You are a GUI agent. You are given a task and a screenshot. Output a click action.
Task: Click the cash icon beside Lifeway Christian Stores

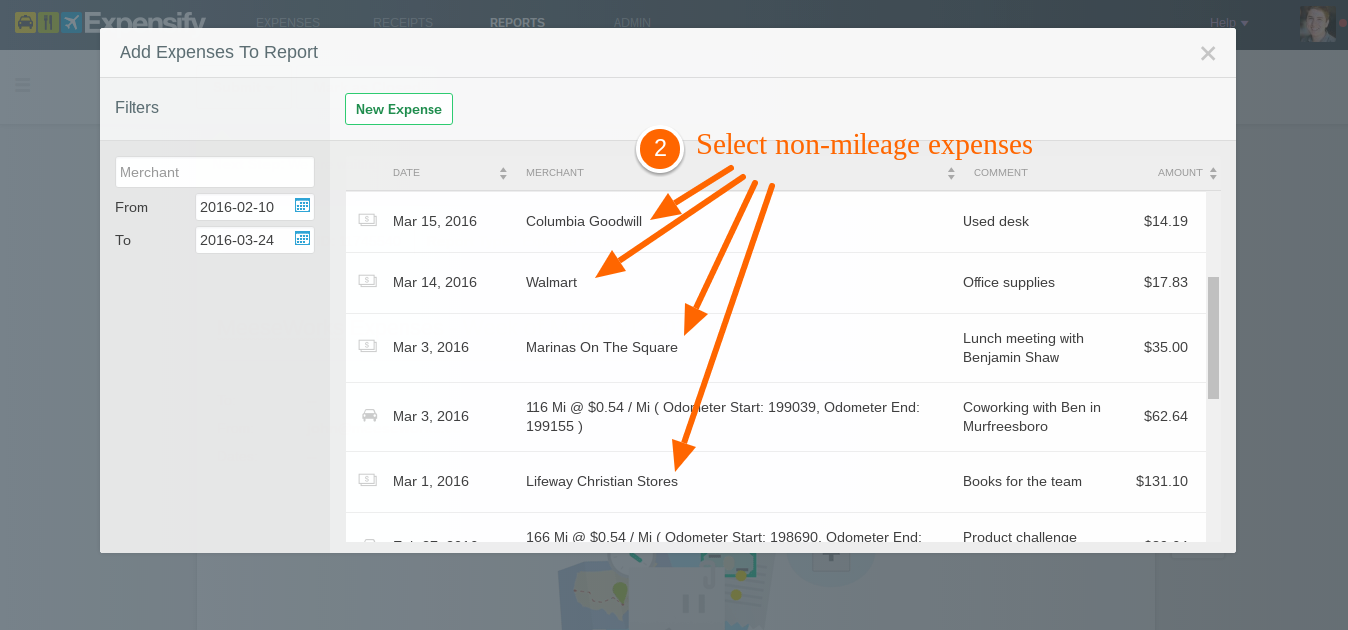pyautogui.click(x=369, y=481)
